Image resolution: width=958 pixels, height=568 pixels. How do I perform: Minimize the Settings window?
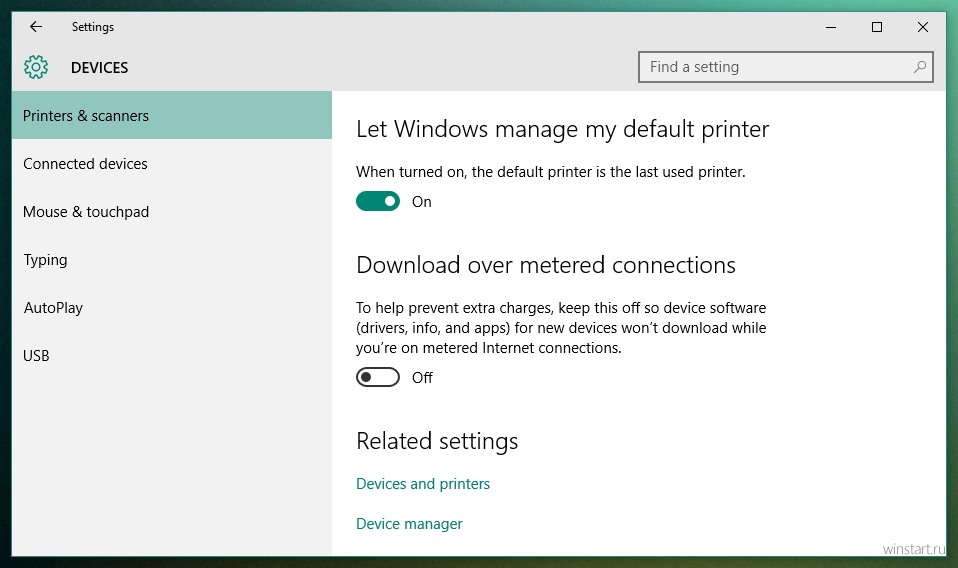(831, 27)
